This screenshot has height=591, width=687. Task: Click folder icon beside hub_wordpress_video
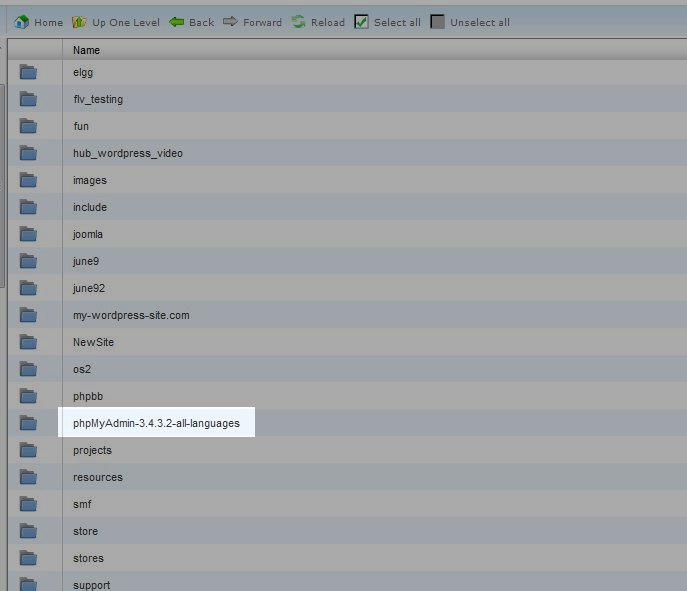point(27,153)
